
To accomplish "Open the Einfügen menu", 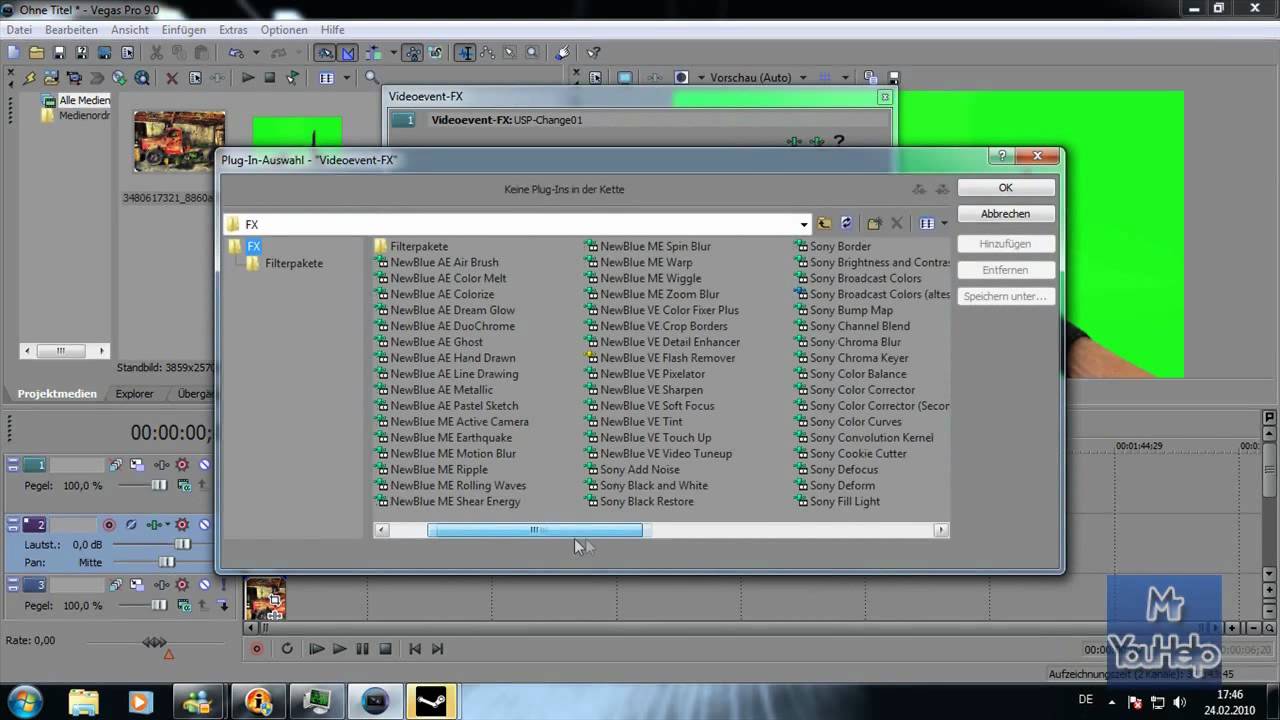I will tap(183, 30).
